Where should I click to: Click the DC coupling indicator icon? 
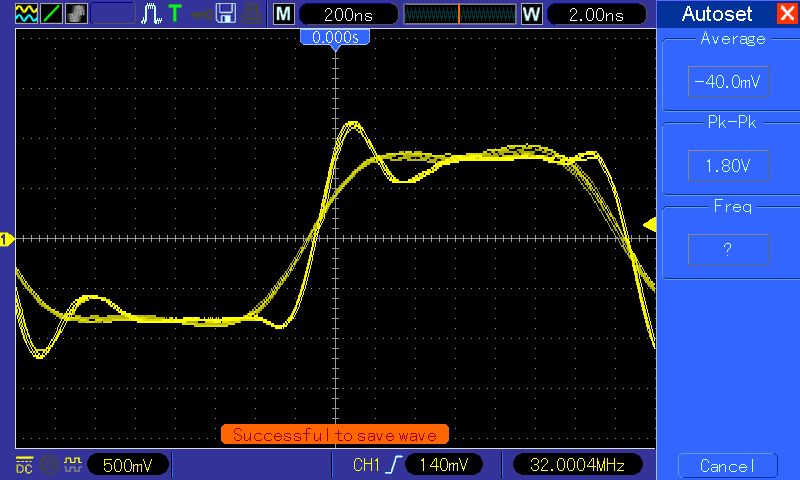pos(24,465)
